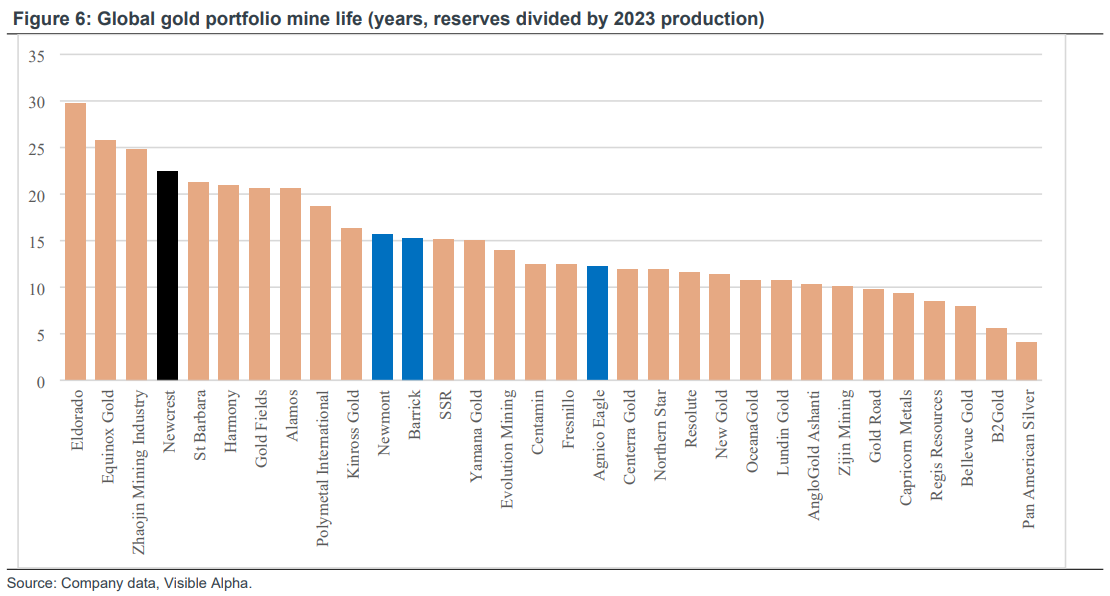The height and width of the screenshot is (596, 1110).
Task: Click the '15' y-axis tick label
Action: [x=37, y=242]
